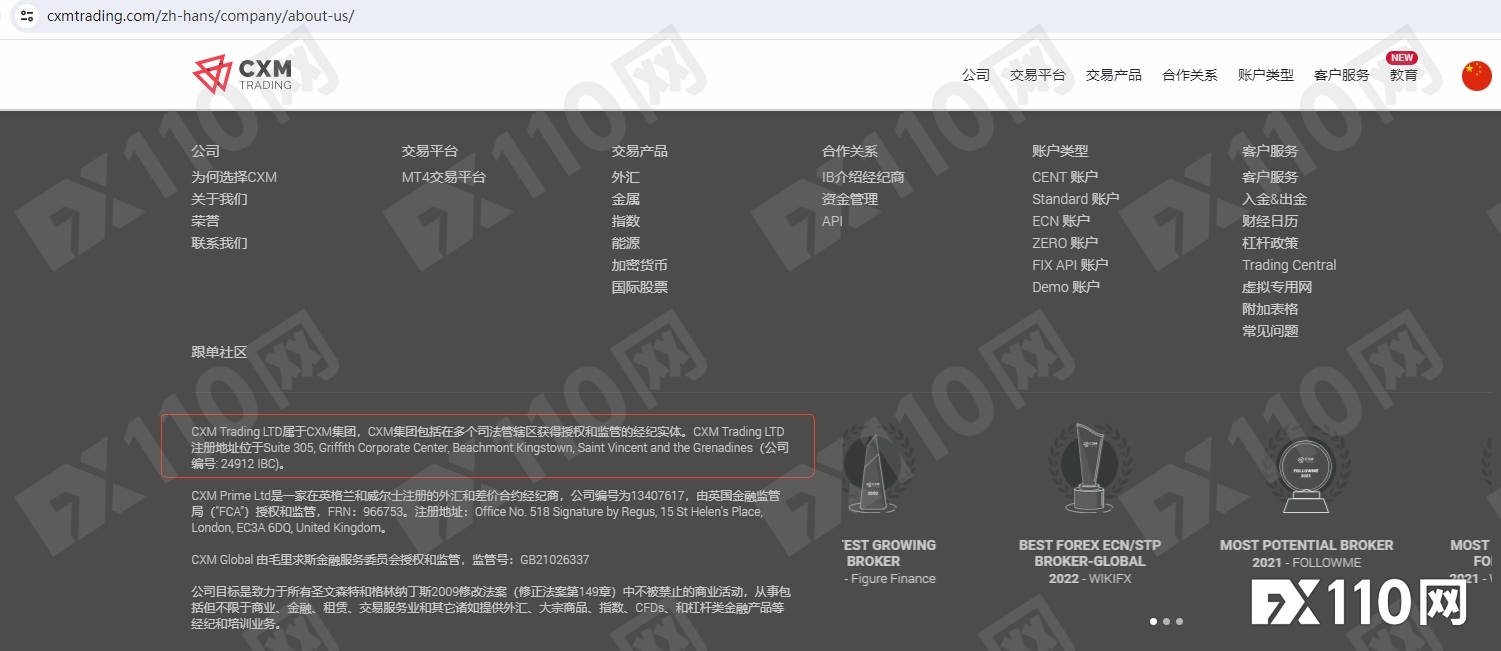This screenshot has width=1501, height=651.
Task: Open the Standard 账户 link
Action: tap(1076, 199)
